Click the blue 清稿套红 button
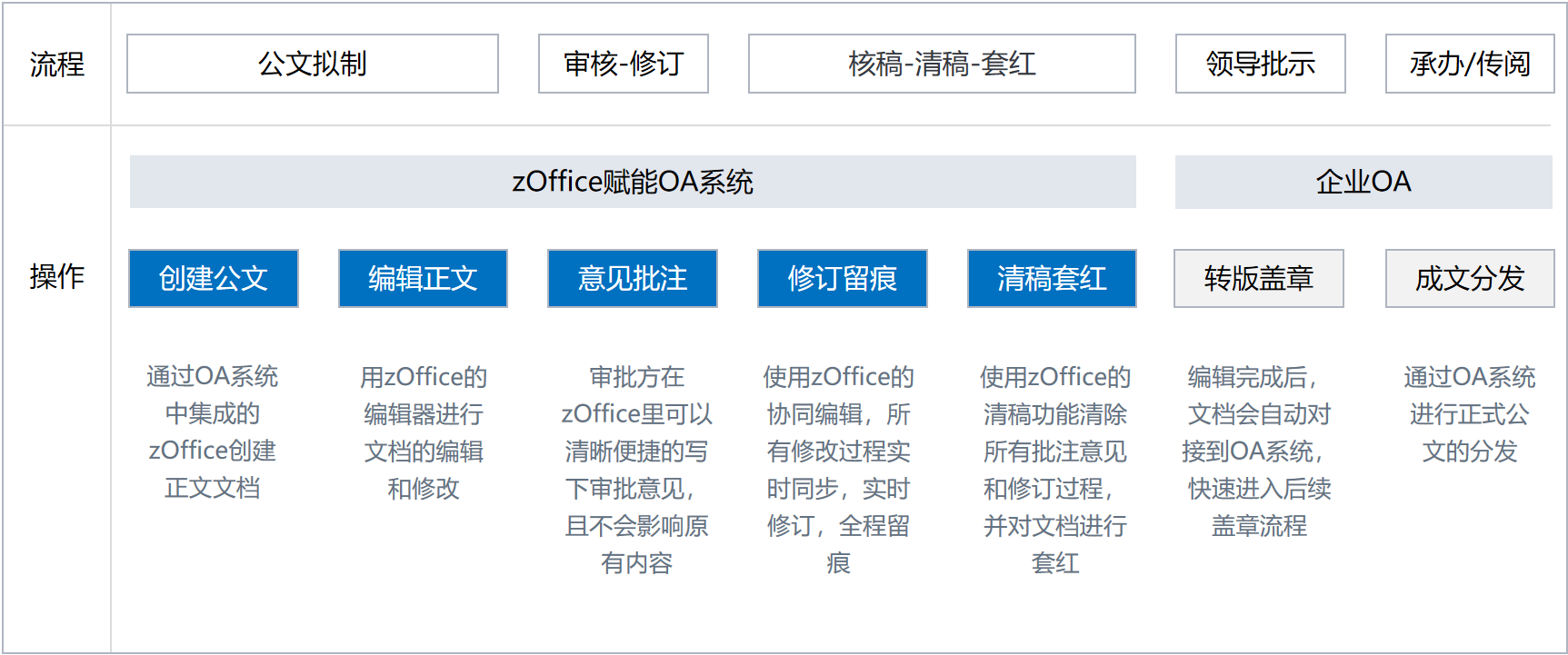The width and height of the screenshot is (1568, 655). click(1052, 278)
